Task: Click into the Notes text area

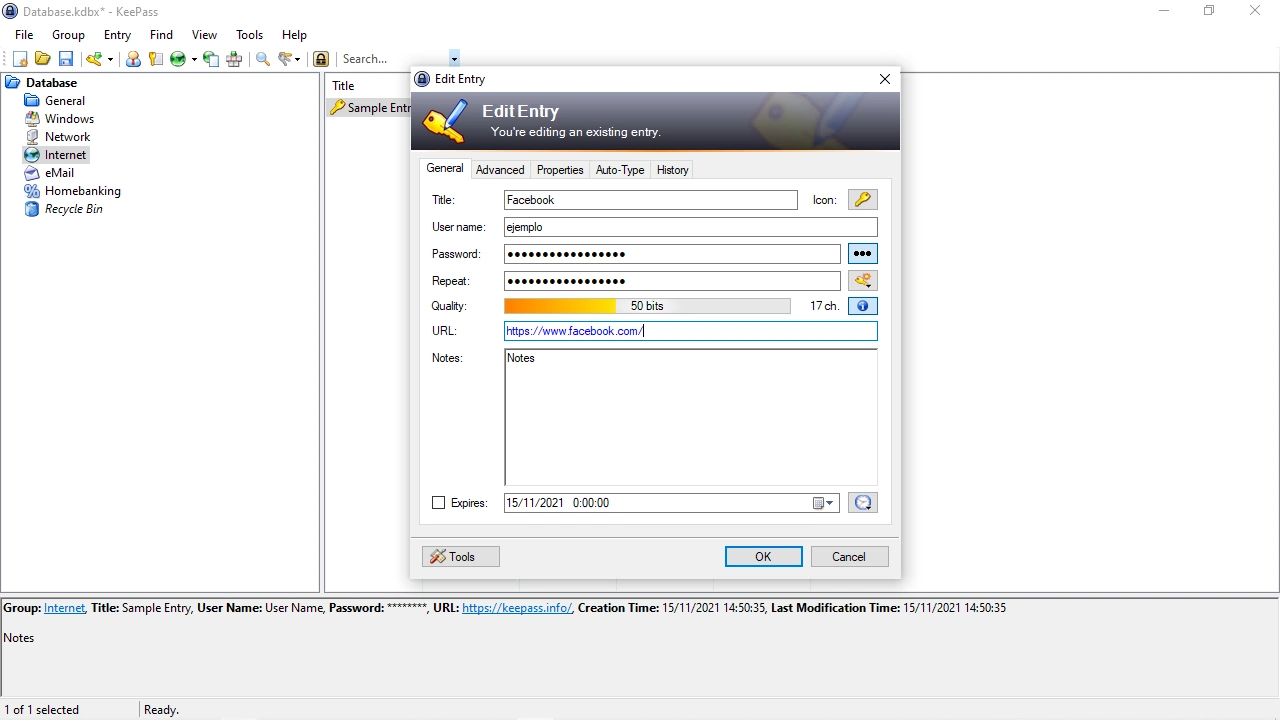Action: point(691,417)
